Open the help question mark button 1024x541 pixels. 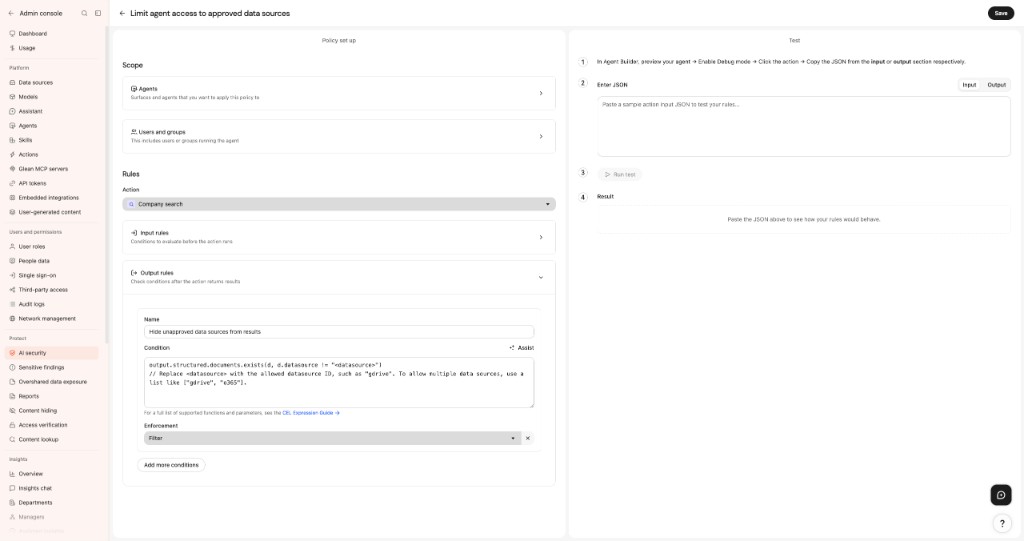coord(1002,523)
